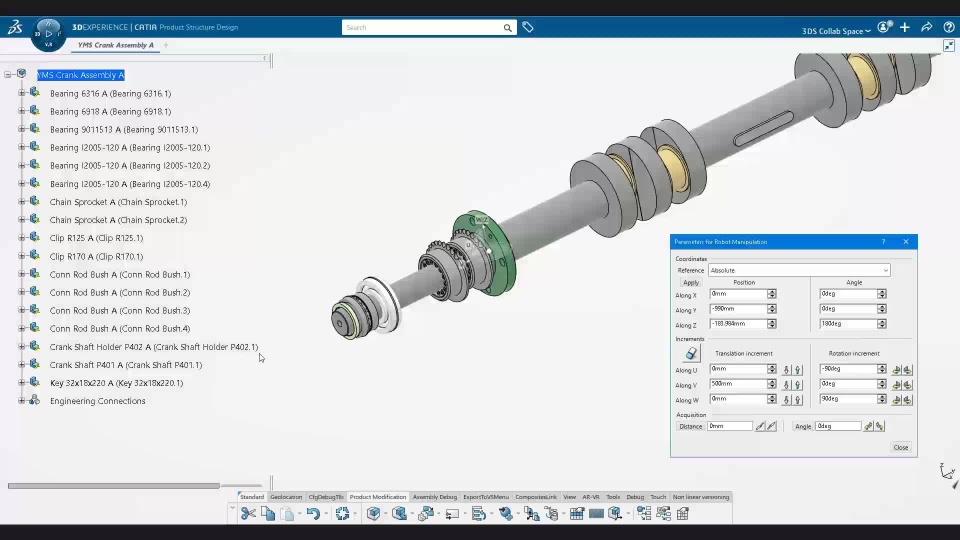
Task: Translate negative along U arrow icon
Action: click(x=787, y=370)
